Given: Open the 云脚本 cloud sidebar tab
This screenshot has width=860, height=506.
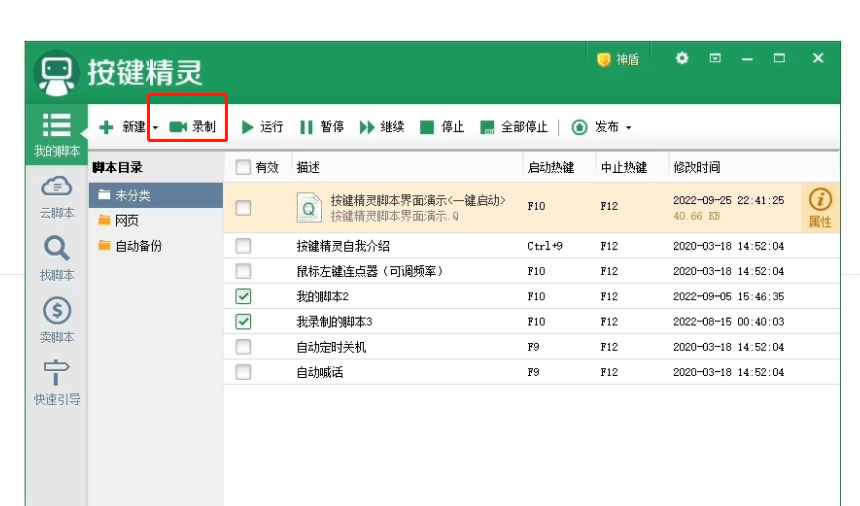Looking at the screenshot, I should pos(56,197).
